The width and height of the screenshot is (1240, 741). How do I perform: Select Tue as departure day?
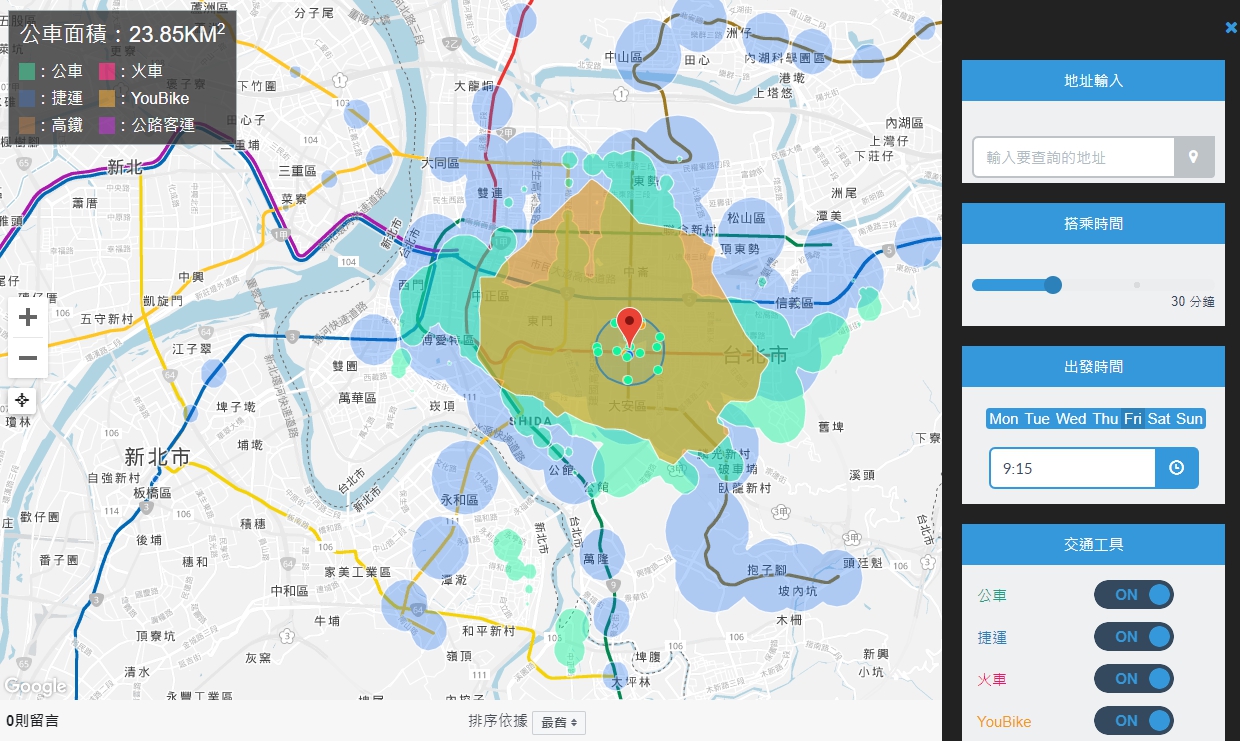1037,419
